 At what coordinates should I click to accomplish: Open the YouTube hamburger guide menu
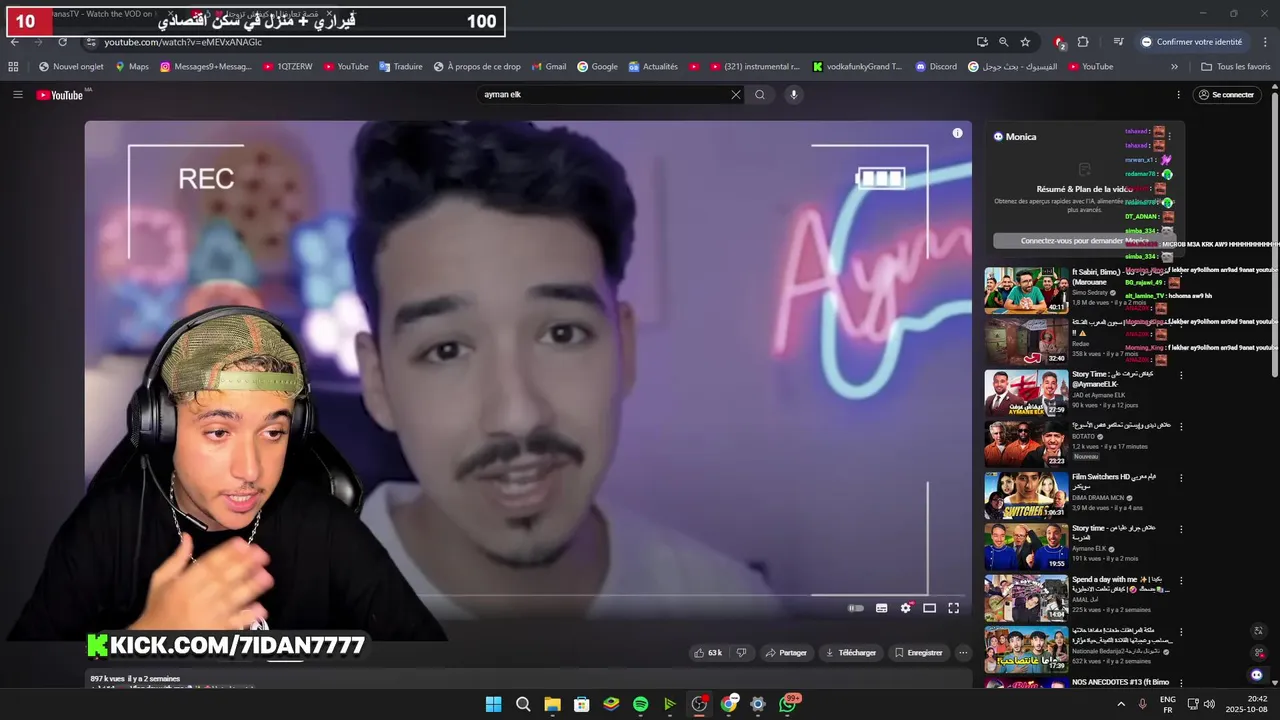pyautogui.click(x=17, y=94)
